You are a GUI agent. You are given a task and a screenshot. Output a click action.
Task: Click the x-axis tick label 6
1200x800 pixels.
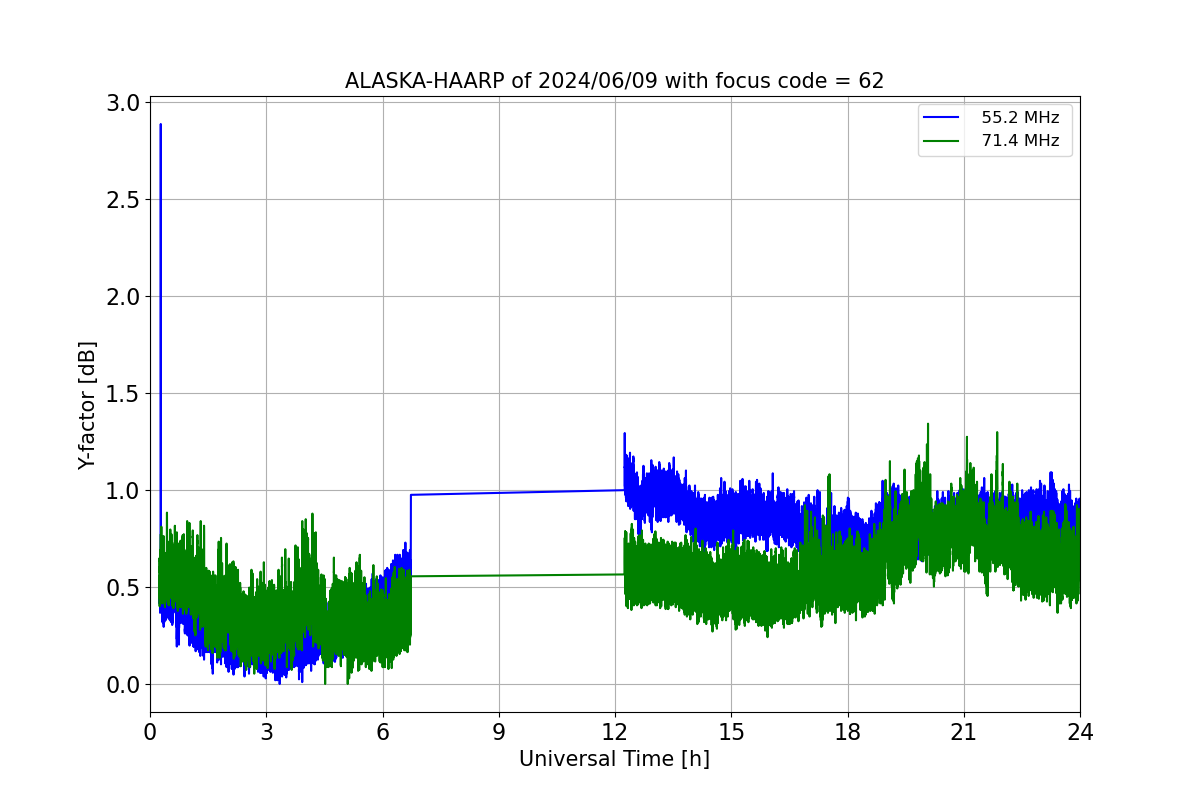pos(382,732)
